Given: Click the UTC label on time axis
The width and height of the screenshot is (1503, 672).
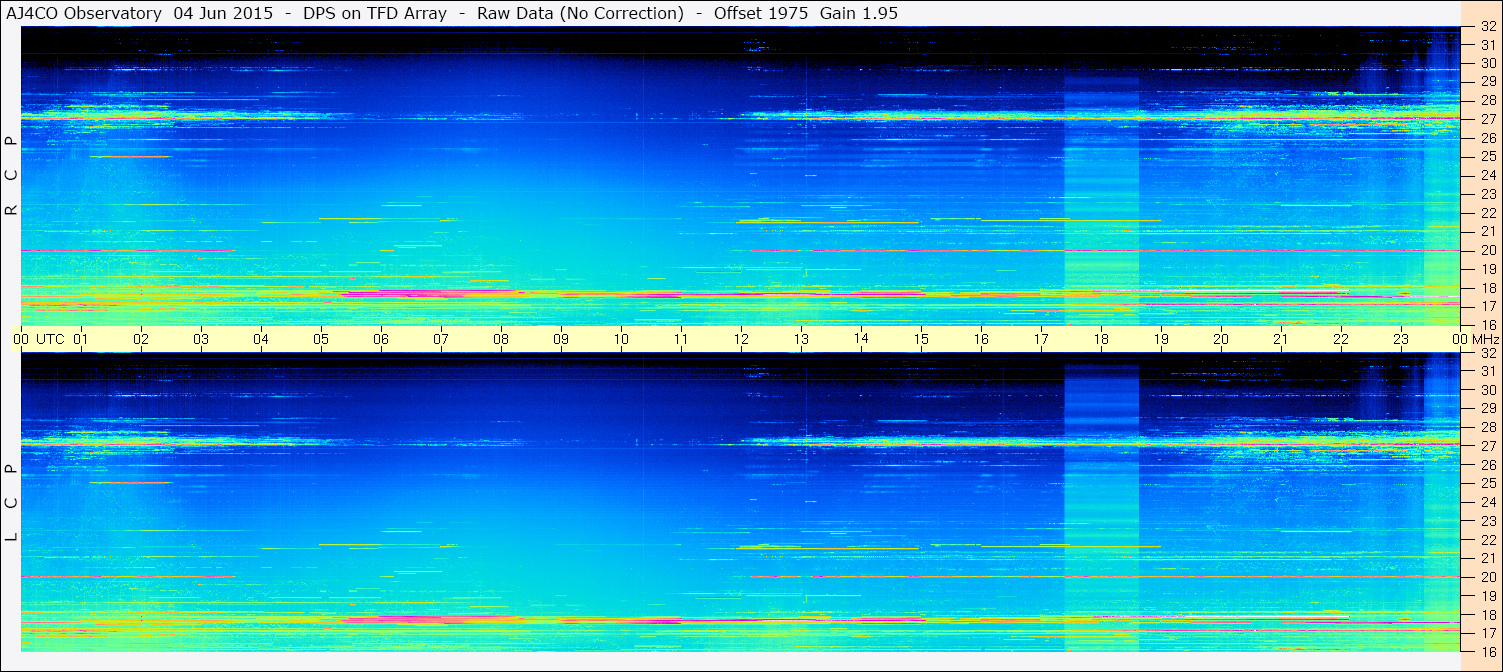Looking at the screenshot, I should click(50, 339).
